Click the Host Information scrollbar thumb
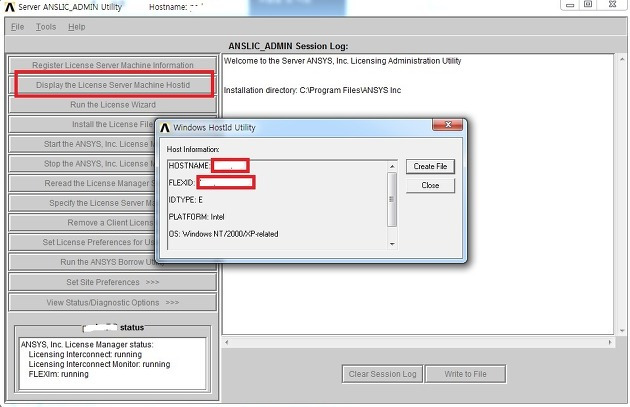 392,199
